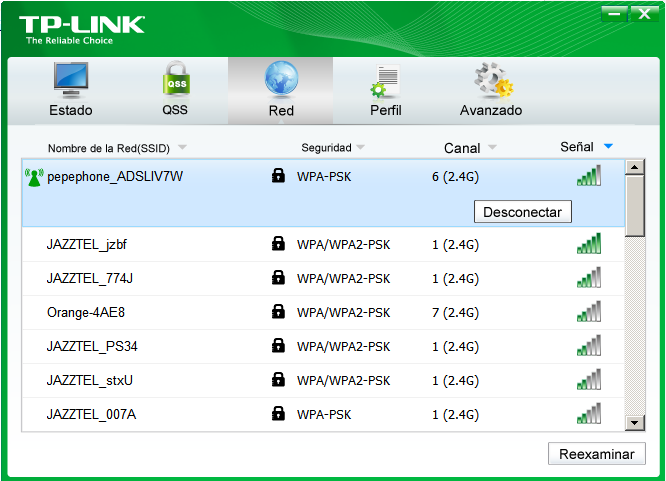Click the lock icon for JAZZTEL_PS34
This screenshot has width=666, height=481.
[x=278, y=345]
